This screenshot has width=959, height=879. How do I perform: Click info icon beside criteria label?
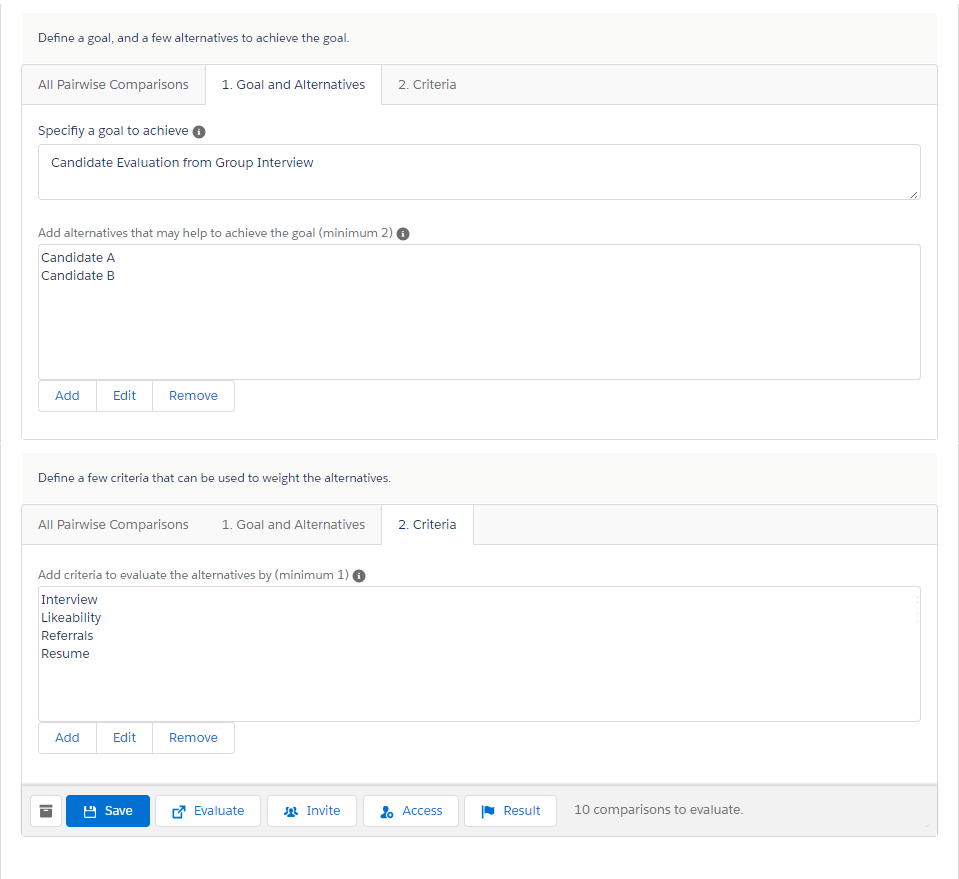359,576
